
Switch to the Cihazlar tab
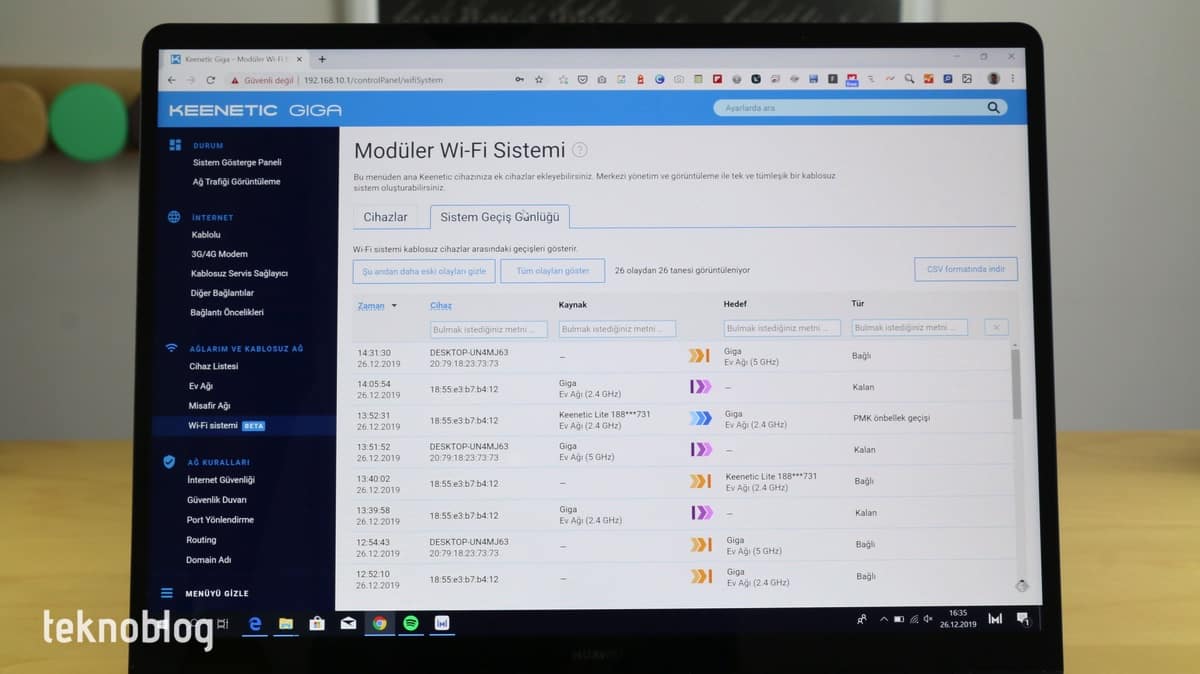[x=385, y=217]
